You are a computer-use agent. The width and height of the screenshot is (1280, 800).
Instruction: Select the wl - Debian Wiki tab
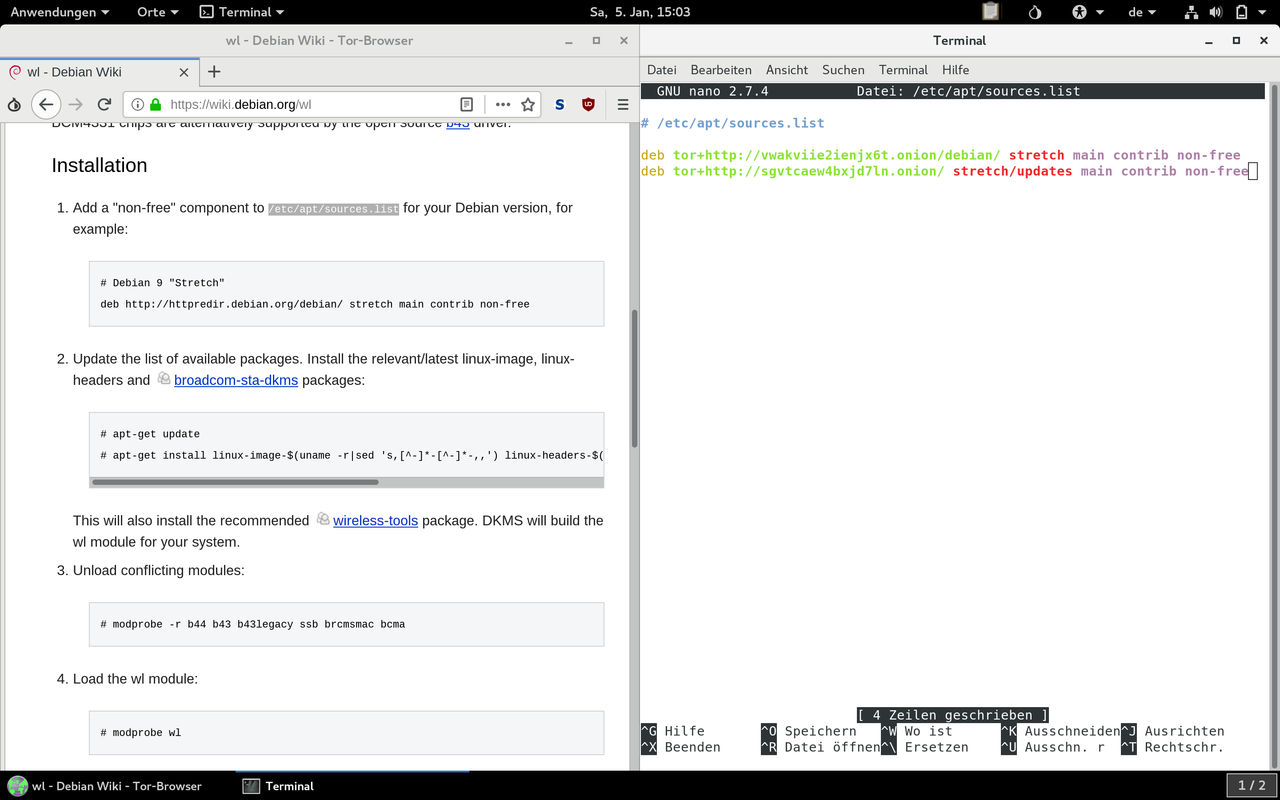pos(99,72)
